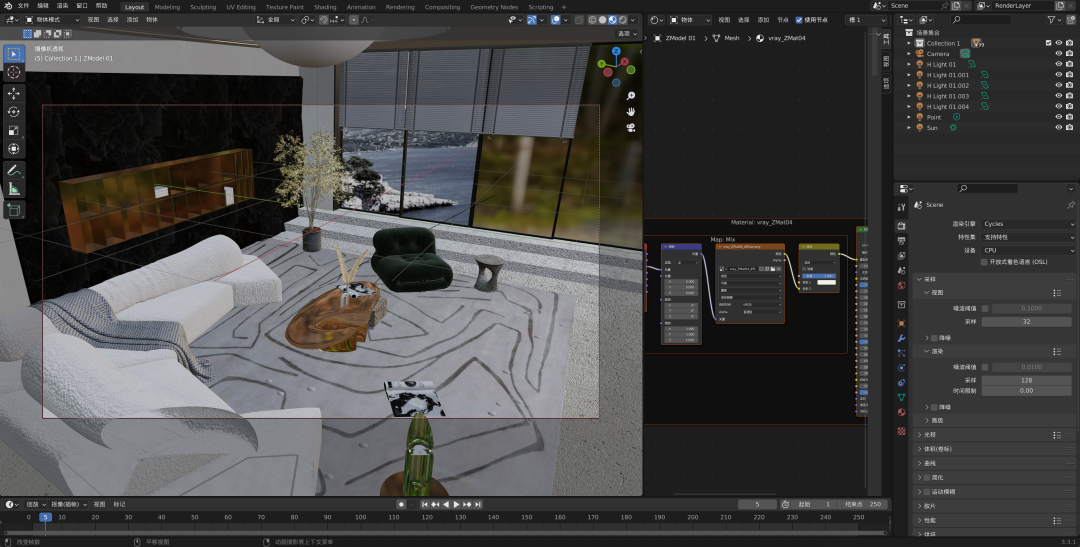Hide the Camera object via eye icon
The width and height of the screenshot is (1080, 547).
coord(1059,54)
